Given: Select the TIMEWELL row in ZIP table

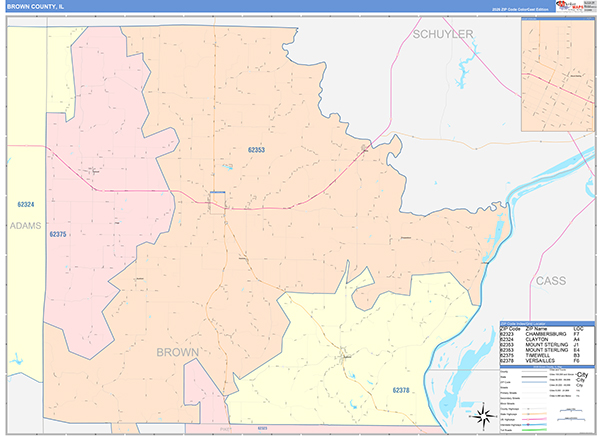Looking at the screenshot, I should [x=547, y=356].
